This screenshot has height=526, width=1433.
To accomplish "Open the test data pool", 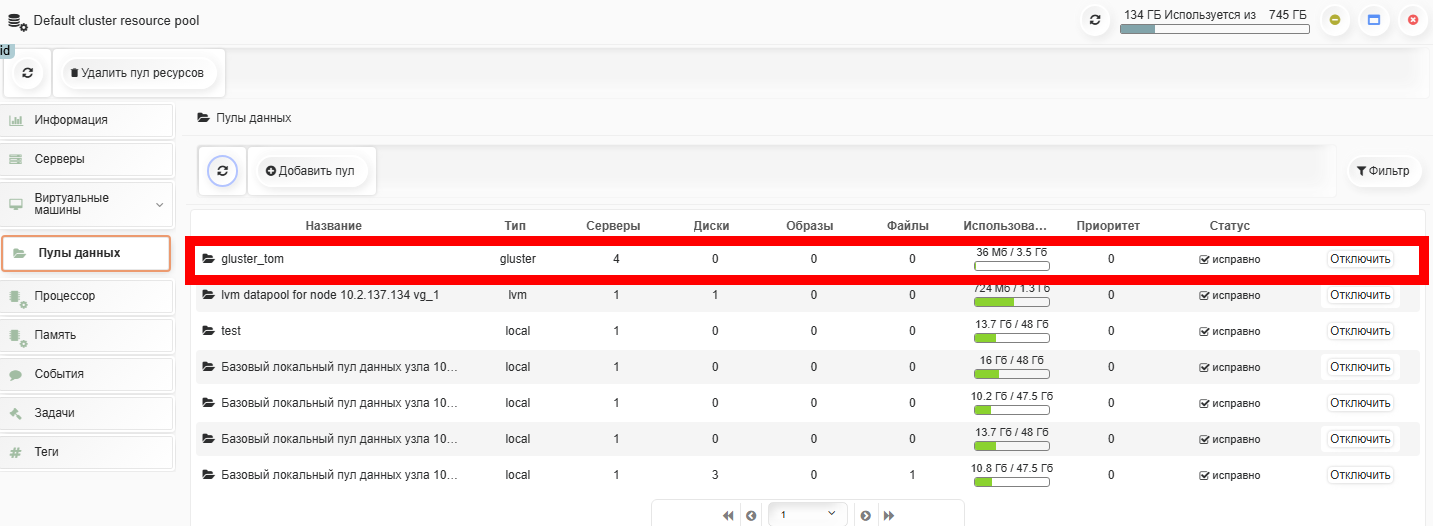I will click(x=231, y=331).
